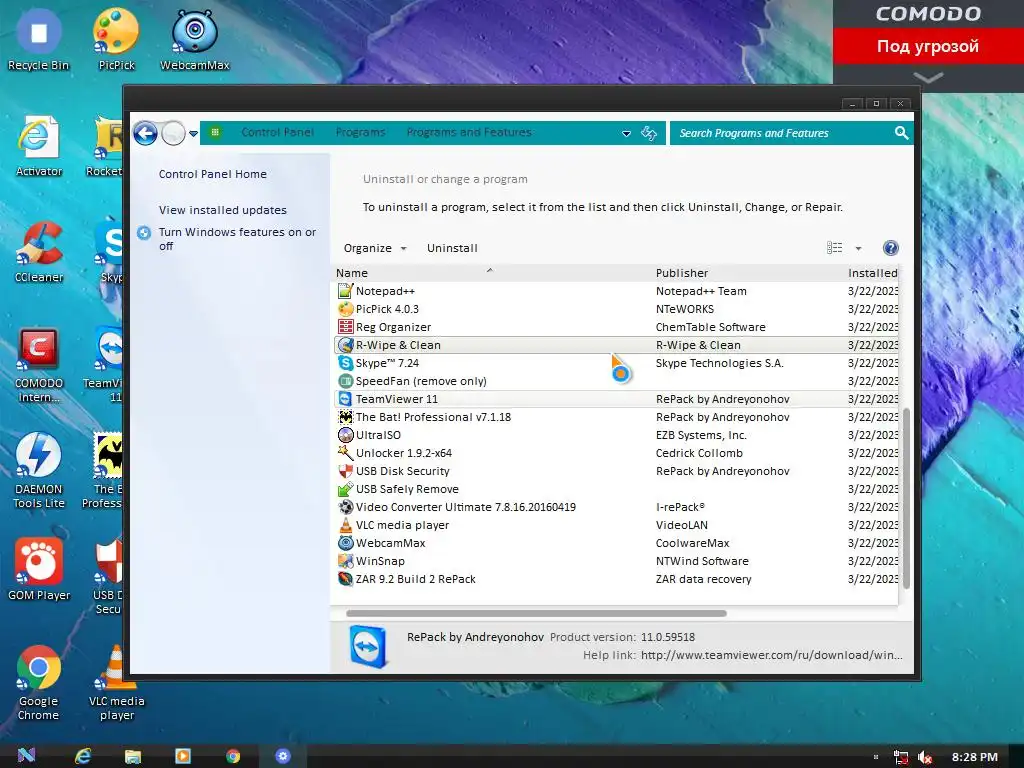The image size is (1024, 768).
Task: Click the SpeedFan icon in program list
Action: [x=345, y=381]
